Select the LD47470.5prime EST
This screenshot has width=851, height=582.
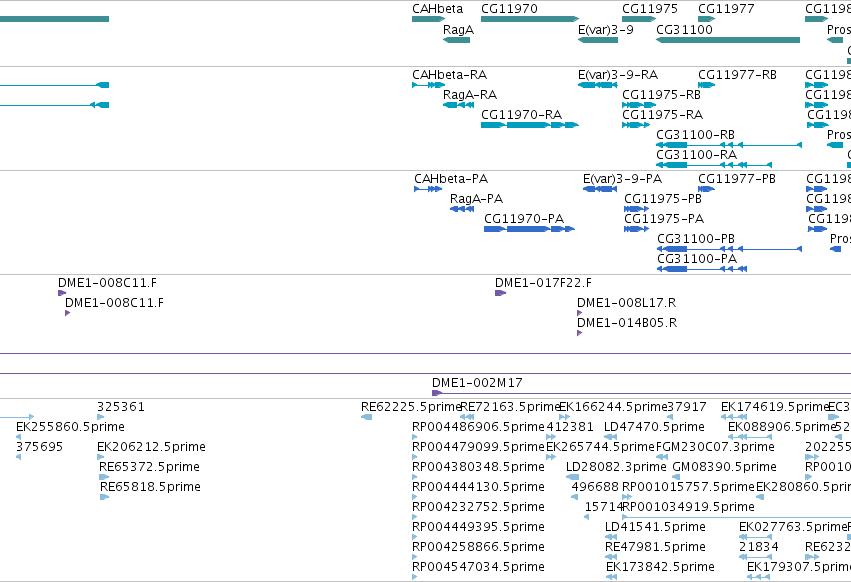pos(611,437)
